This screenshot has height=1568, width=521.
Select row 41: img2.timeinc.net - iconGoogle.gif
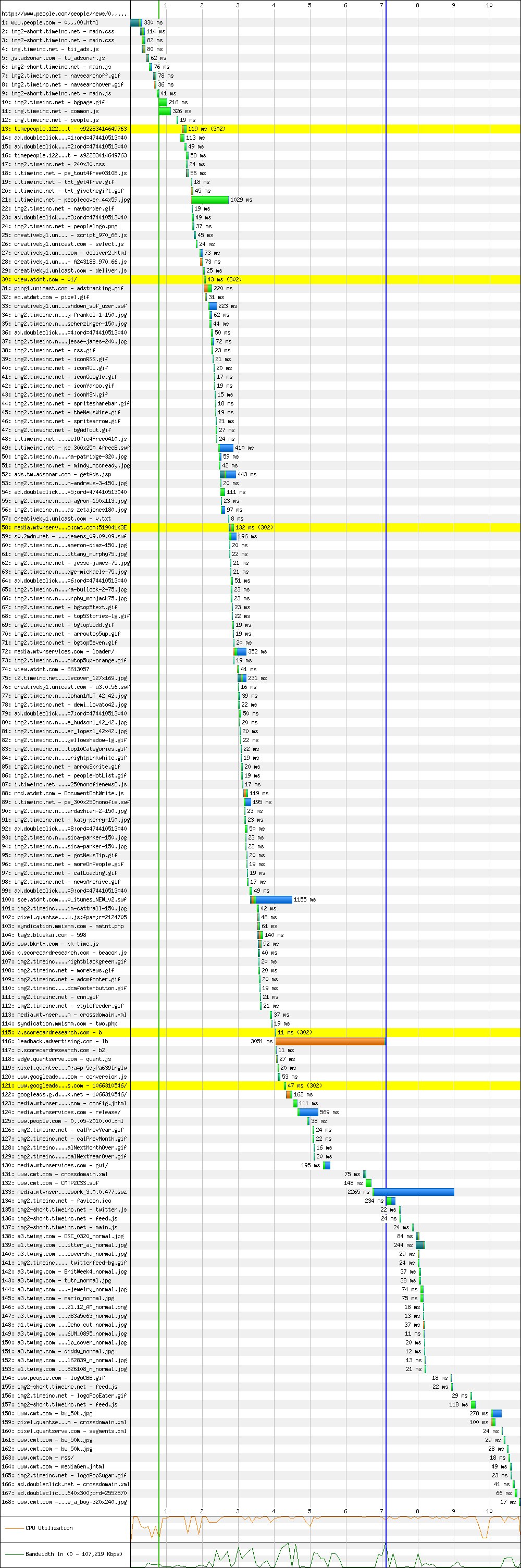[260, 377]
